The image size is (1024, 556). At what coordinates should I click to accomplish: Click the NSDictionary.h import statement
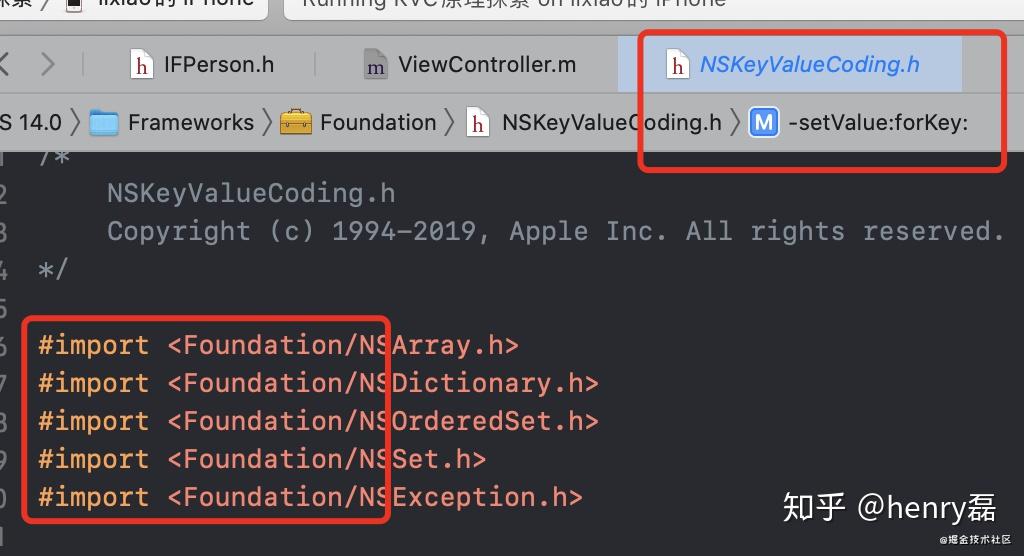tap(318, 383)
